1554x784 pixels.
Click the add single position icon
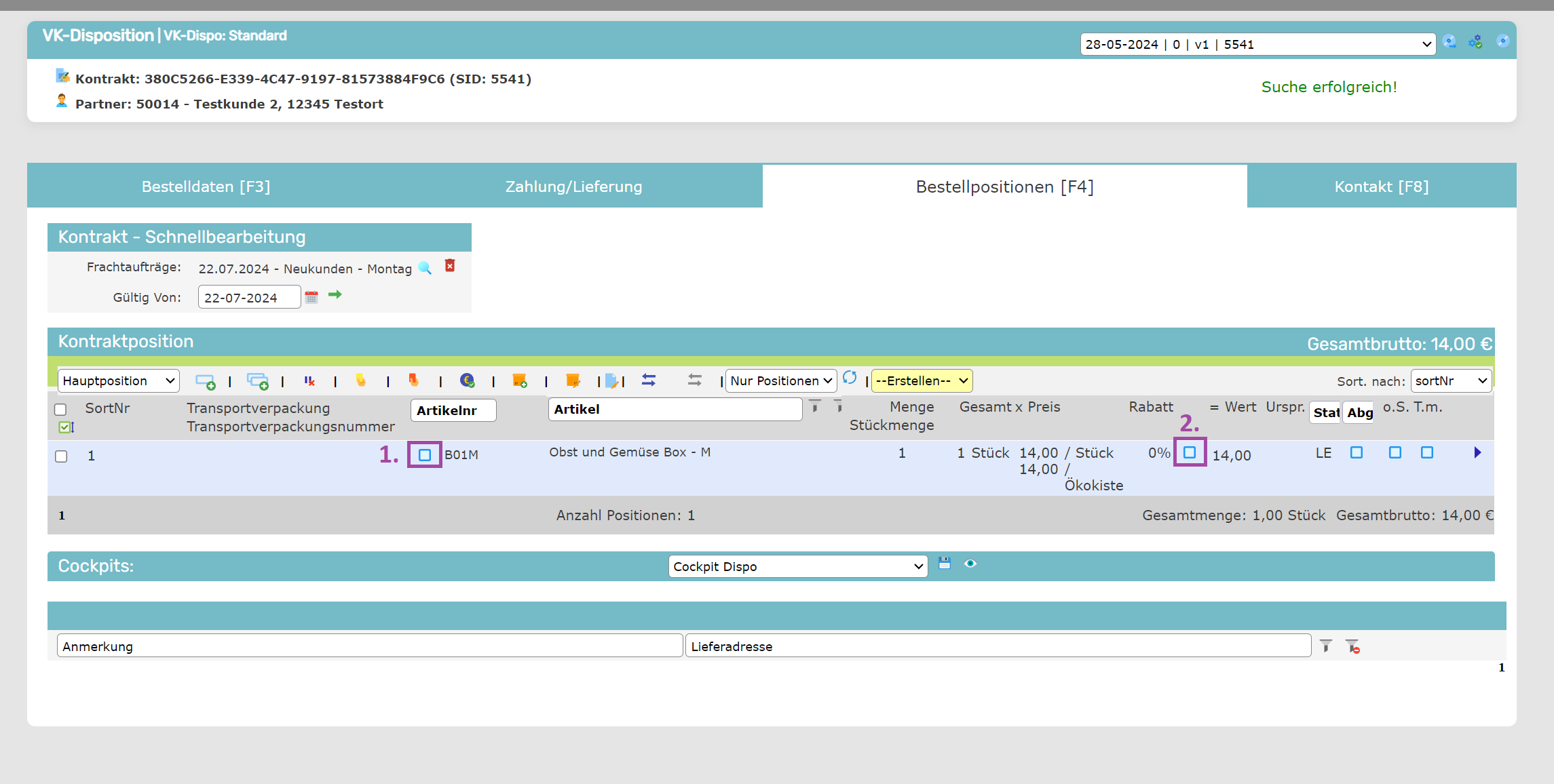(205, 381)
